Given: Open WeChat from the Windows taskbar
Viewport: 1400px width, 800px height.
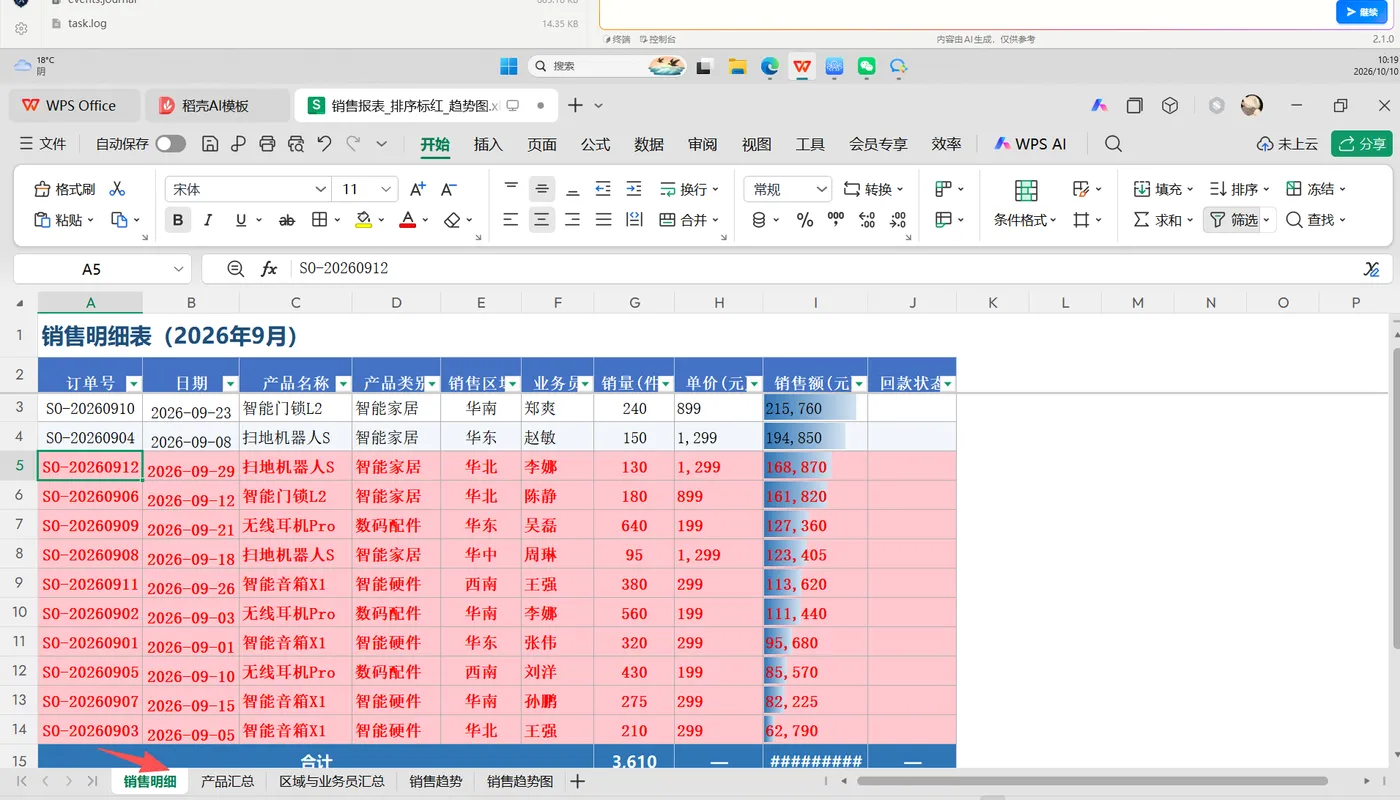Looking at the screenshot, I should pyautogui.click(x=866, y=66).
